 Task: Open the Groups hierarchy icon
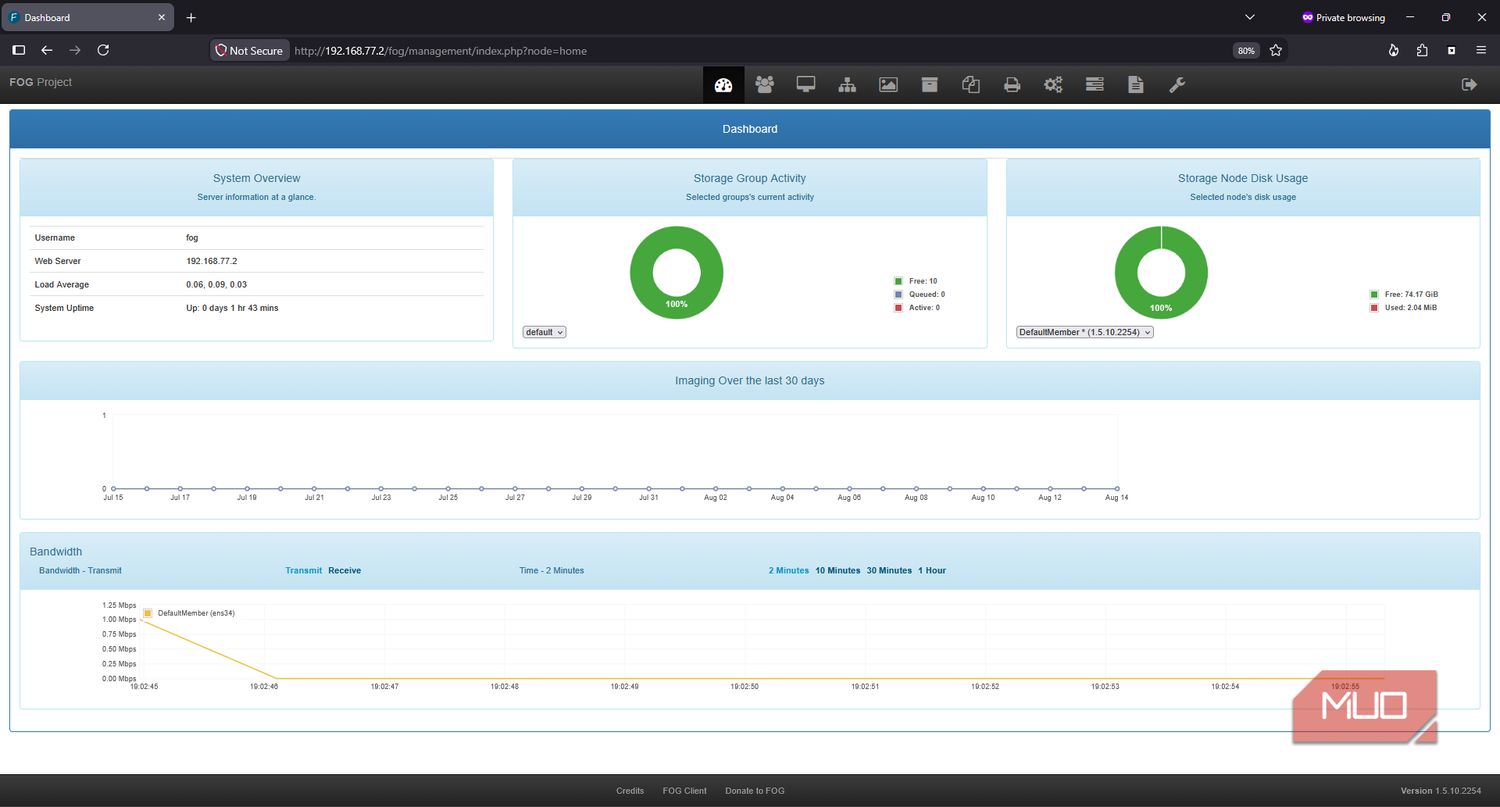click(x=847, y=85)
